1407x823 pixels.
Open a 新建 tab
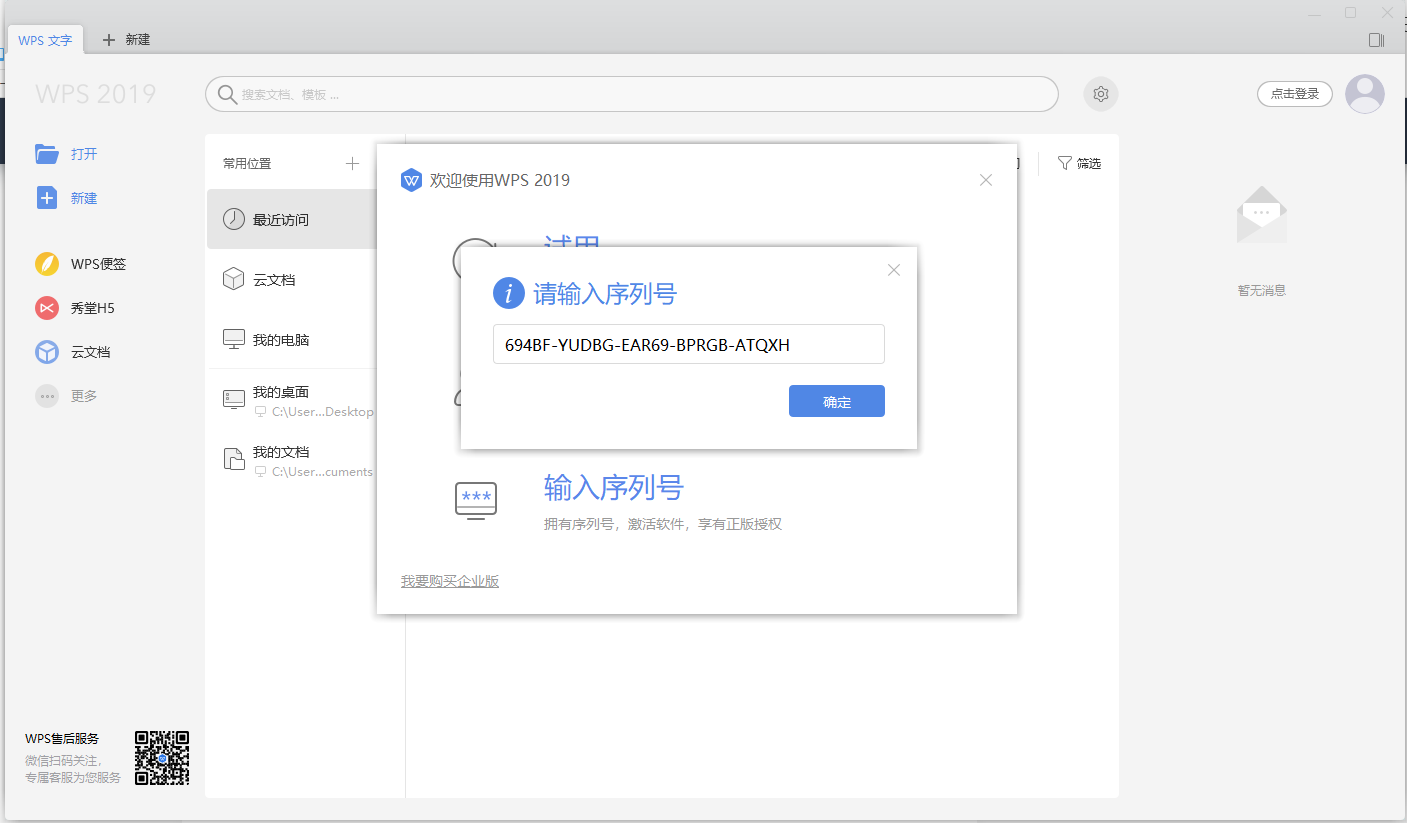tap(127, 40)
